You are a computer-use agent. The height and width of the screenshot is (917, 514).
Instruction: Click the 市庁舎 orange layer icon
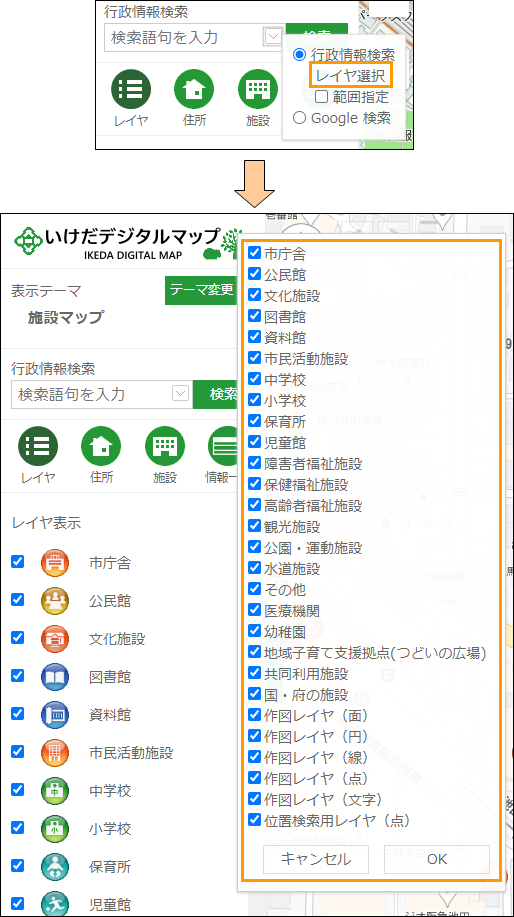point(54,563)
